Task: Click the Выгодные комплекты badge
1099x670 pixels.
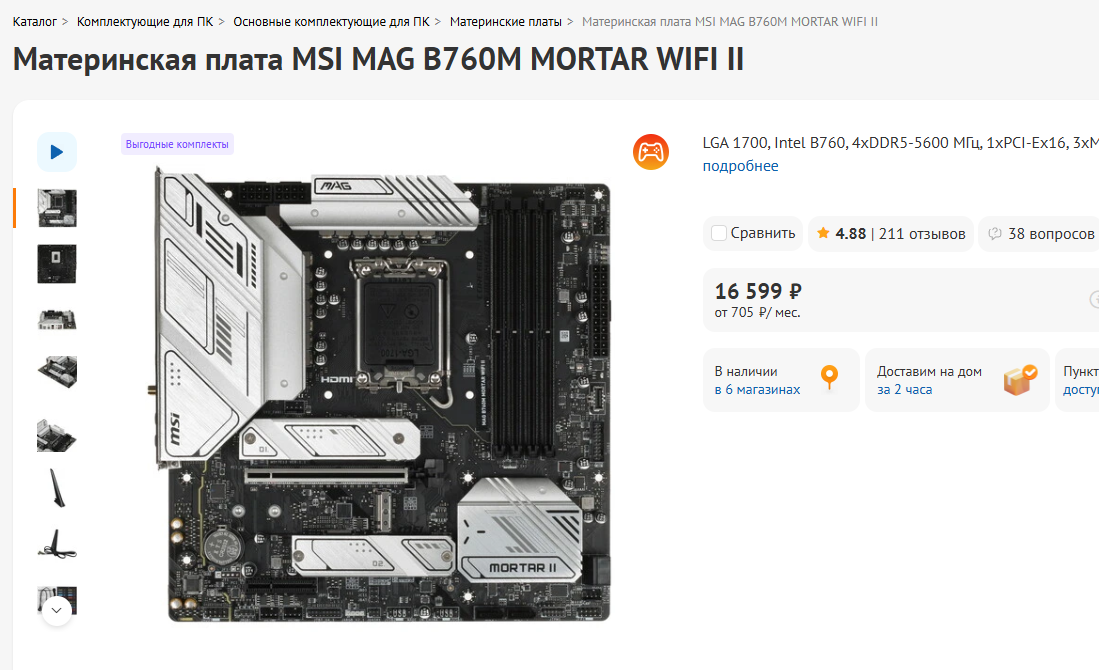Action: (177, 144)
